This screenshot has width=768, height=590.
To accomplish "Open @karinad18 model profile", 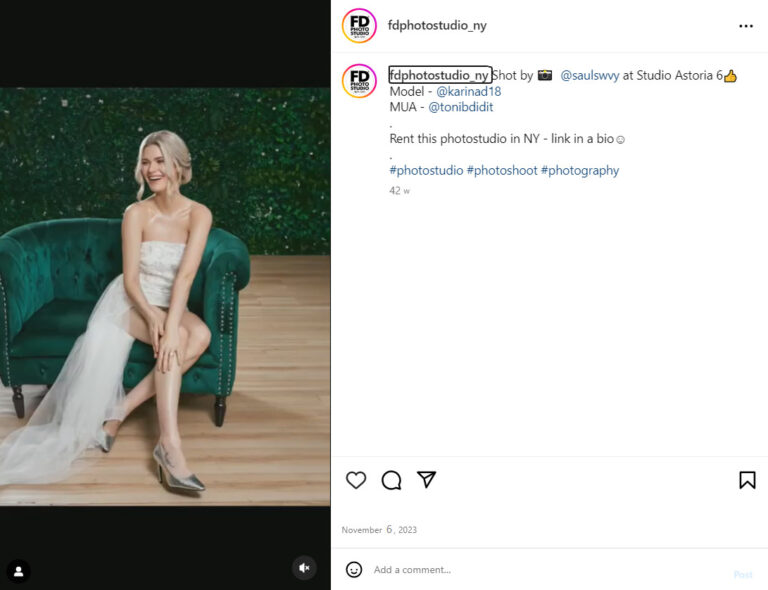I will [x=468, y=92].
